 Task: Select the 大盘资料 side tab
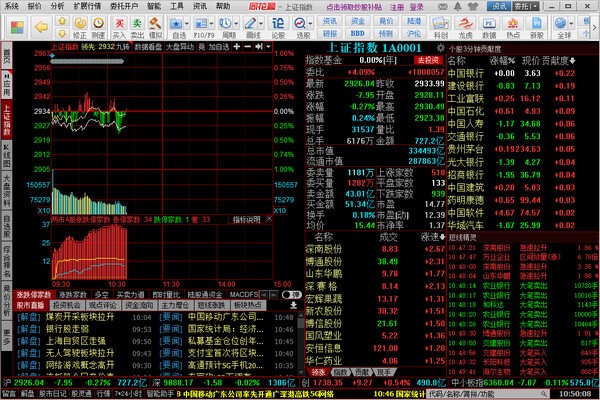[x=7, y=190]
